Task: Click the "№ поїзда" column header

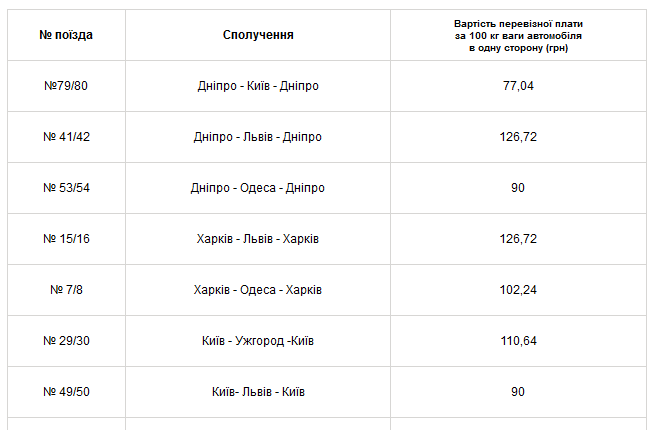Action: click(66, 35)
